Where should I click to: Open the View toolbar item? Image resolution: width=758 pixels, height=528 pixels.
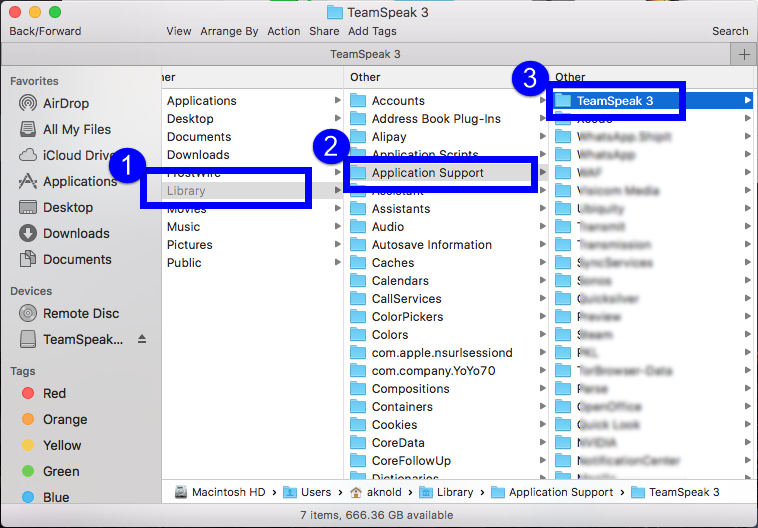click(x=178, y=31)
